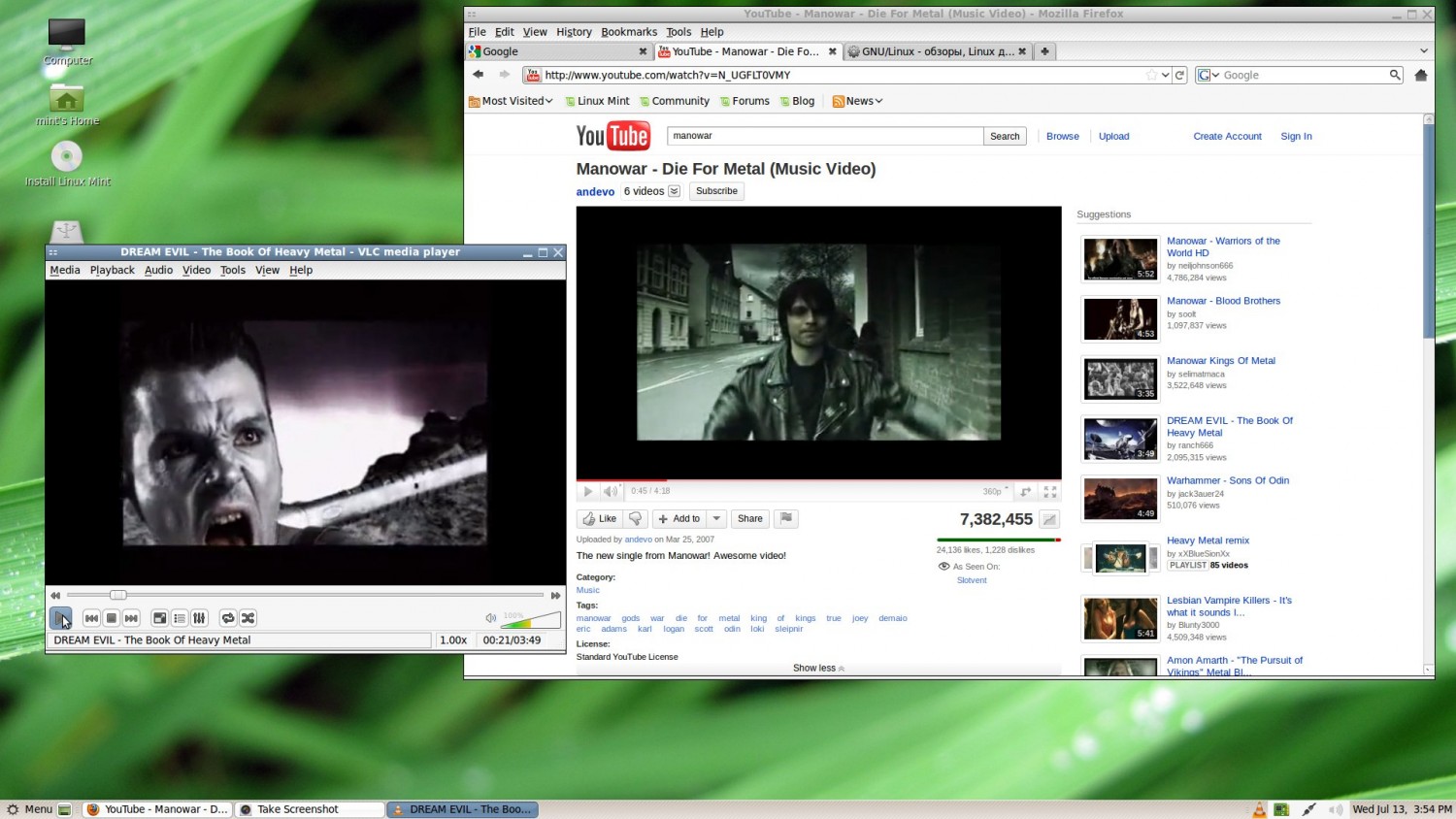
Task: Click the VLC volume slider
Action: point(531,620)
